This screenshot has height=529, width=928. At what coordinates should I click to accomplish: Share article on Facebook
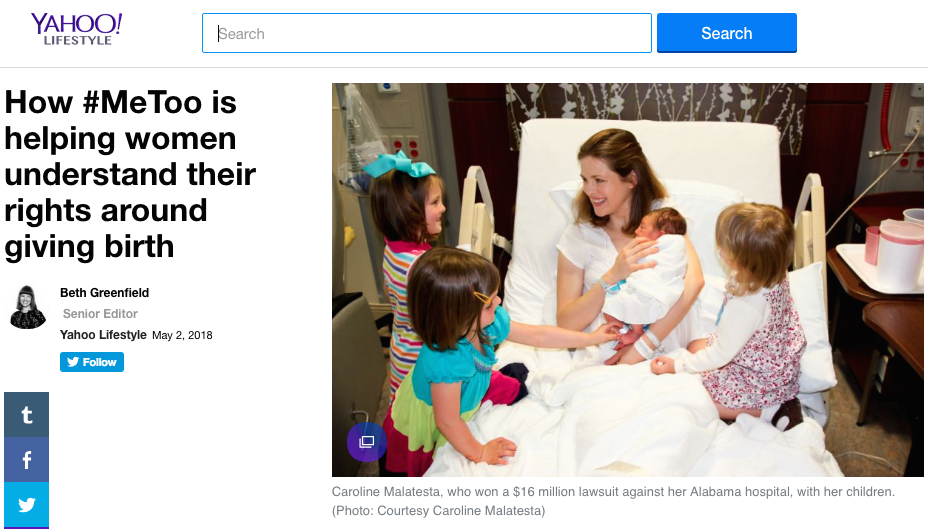tap(27, 460)
